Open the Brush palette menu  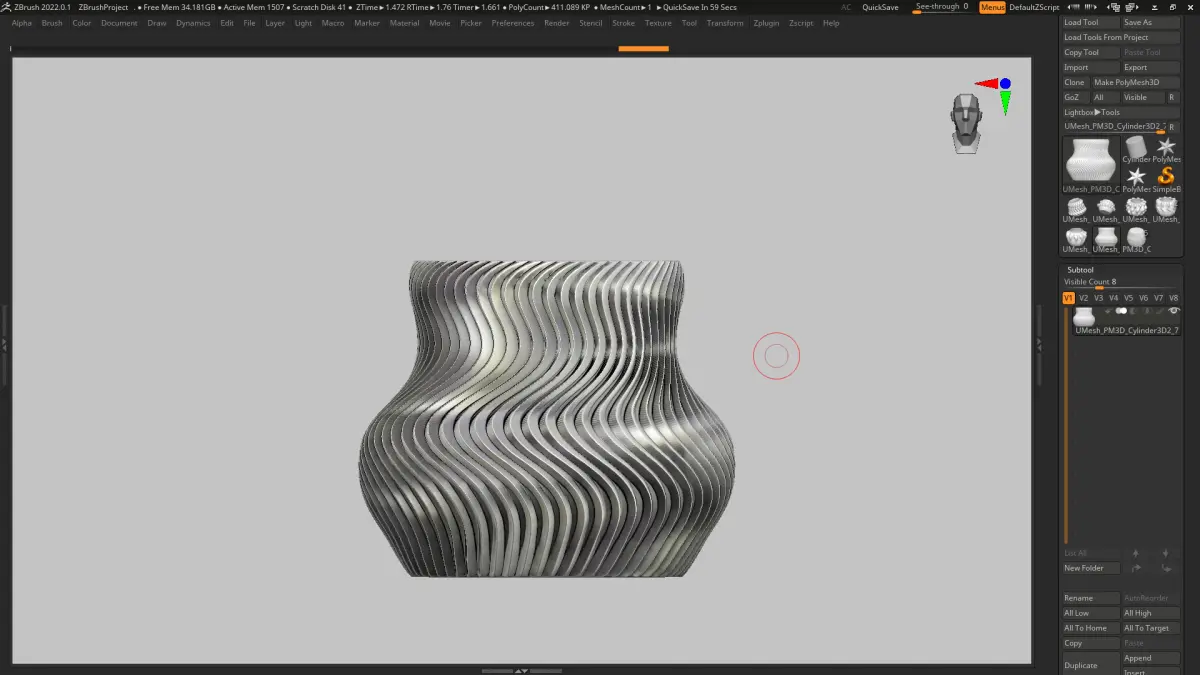[x=52, y=23]
